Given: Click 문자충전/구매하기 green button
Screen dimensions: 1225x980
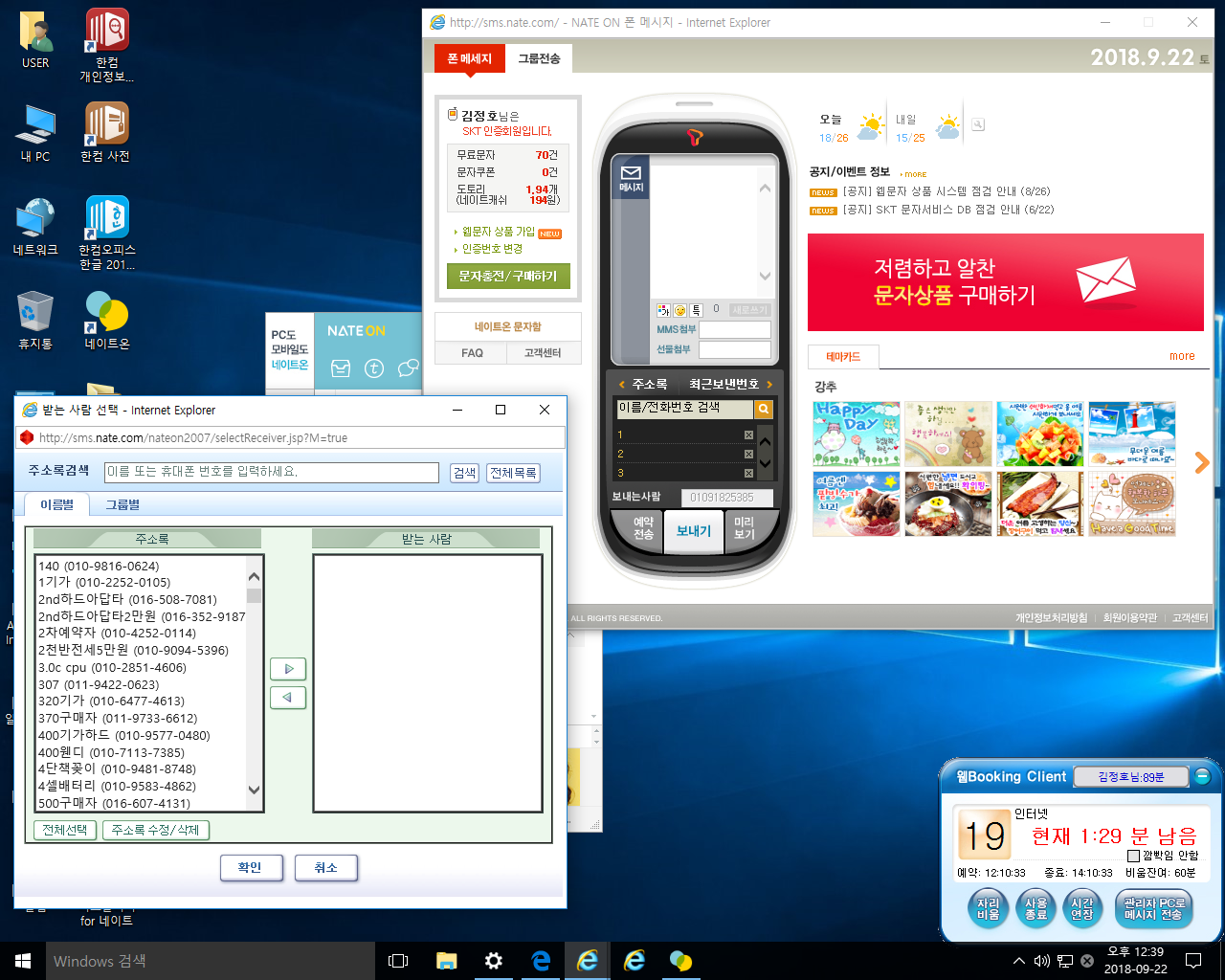Looking at the screenshot, I should (508, 276).
